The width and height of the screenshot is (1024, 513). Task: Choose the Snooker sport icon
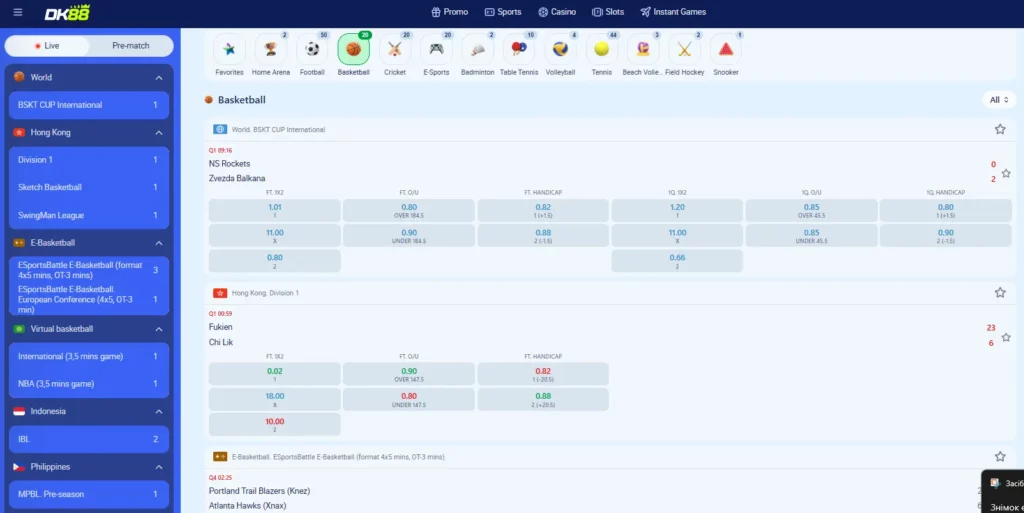coord(726,50)
